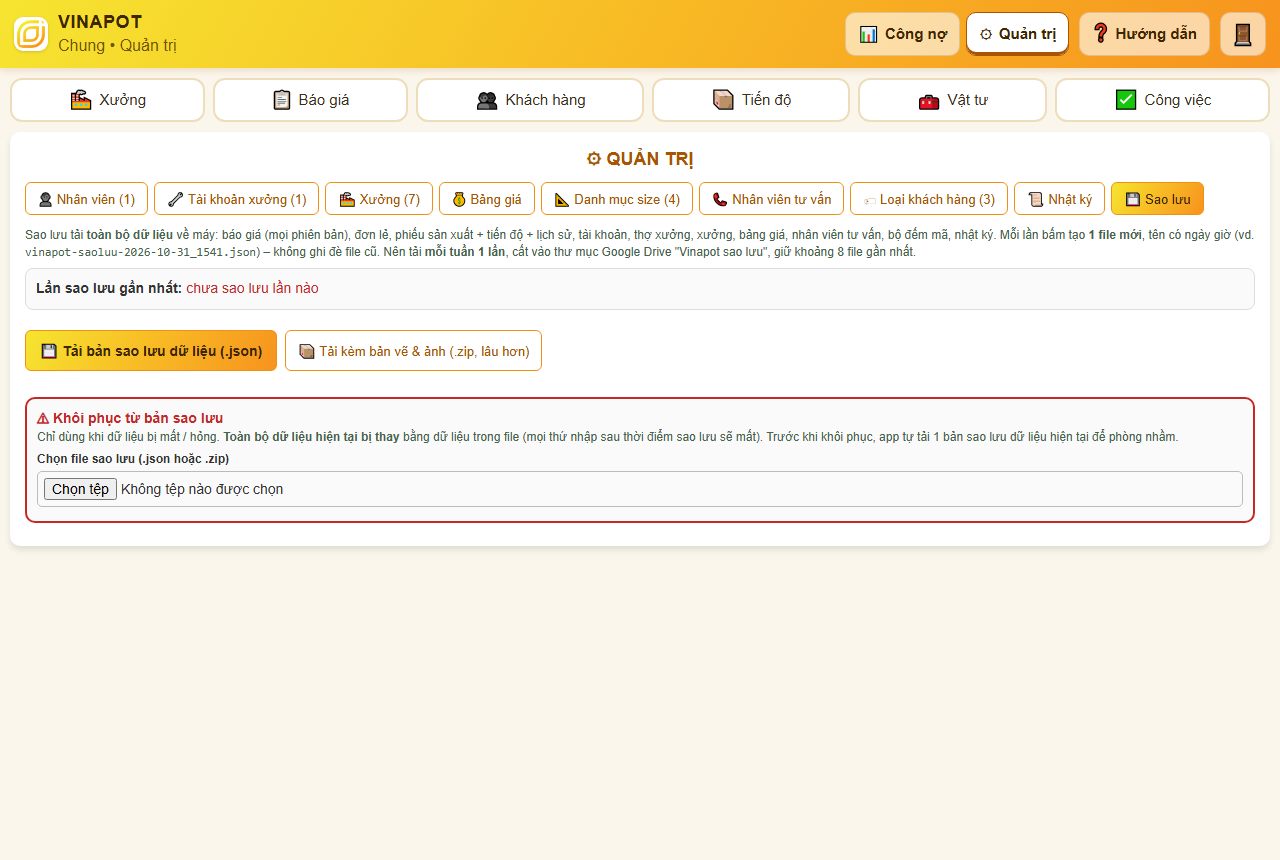1280x860 pixels.
Task: Click the door logout icon
Action: (1243, 34)
